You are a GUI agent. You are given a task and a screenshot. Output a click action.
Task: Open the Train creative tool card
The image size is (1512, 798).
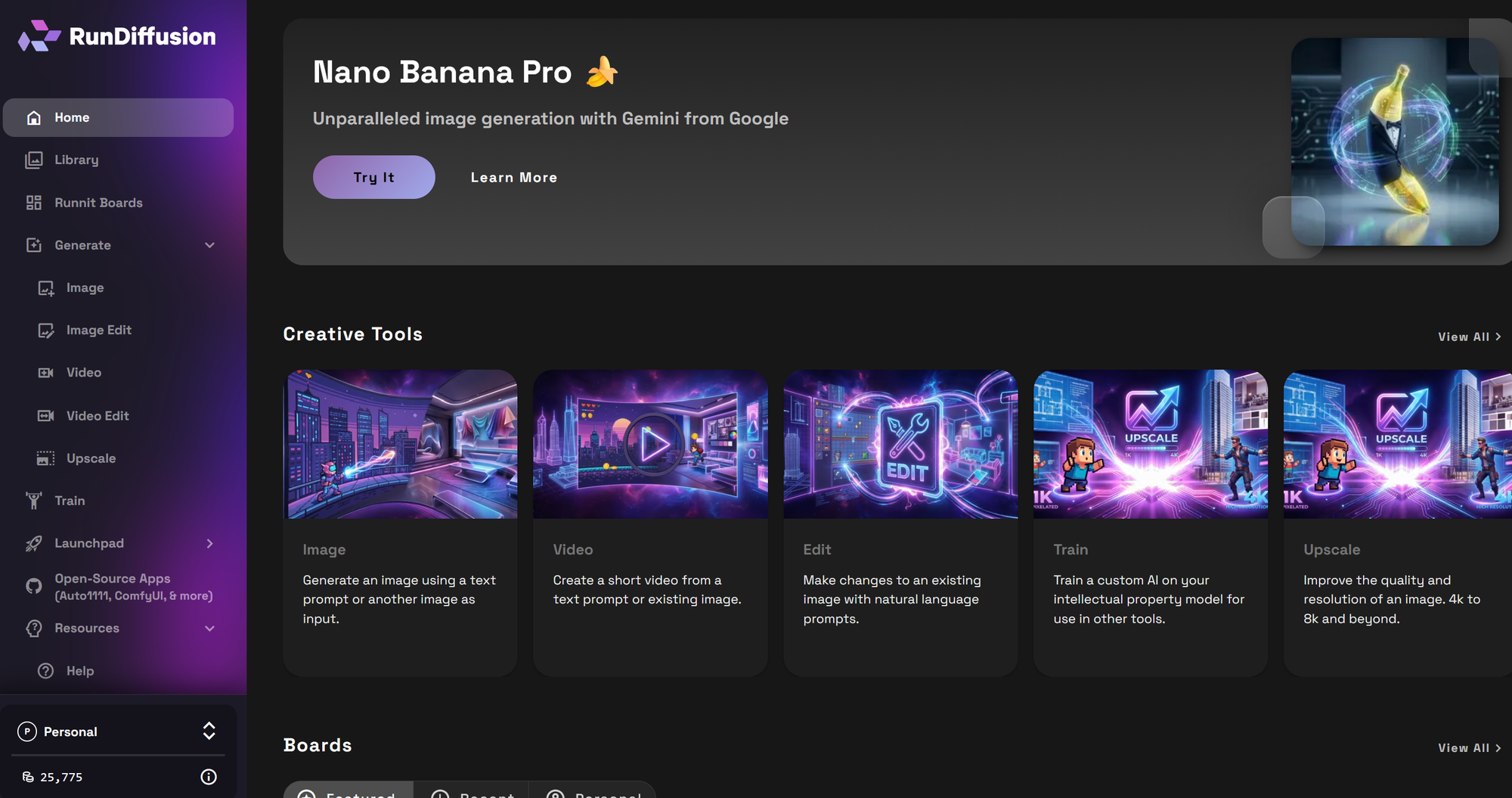click(1151, 523)
